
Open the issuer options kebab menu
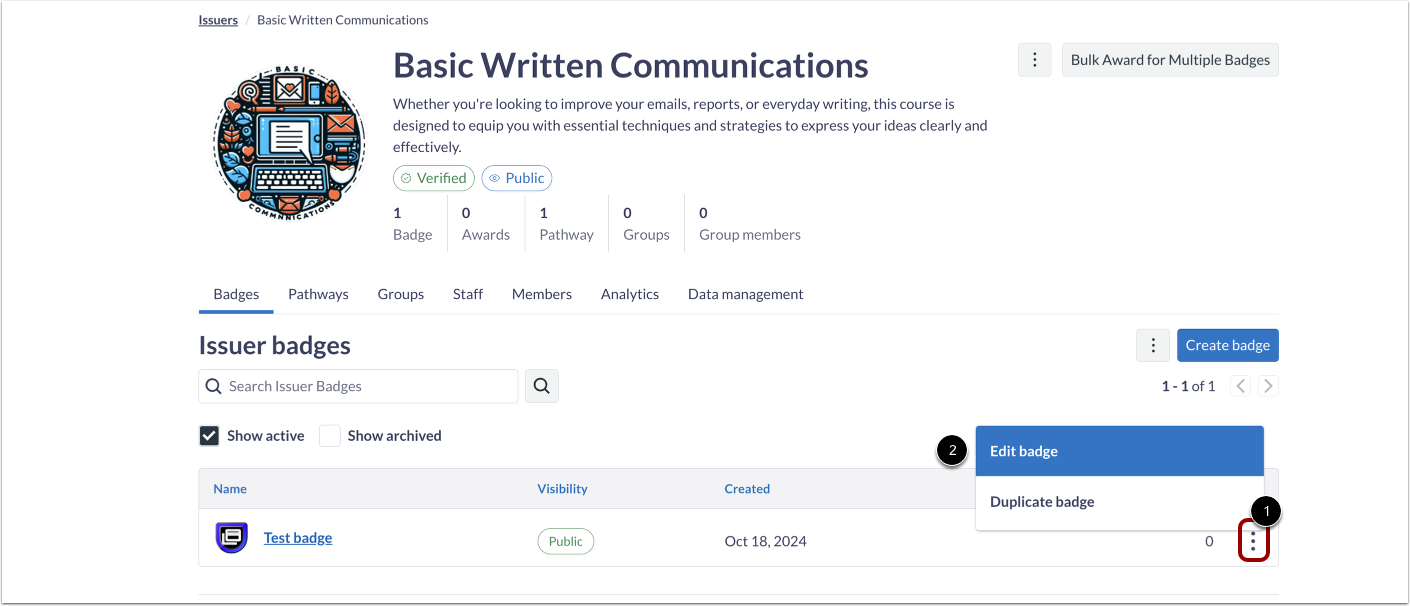1034,60
